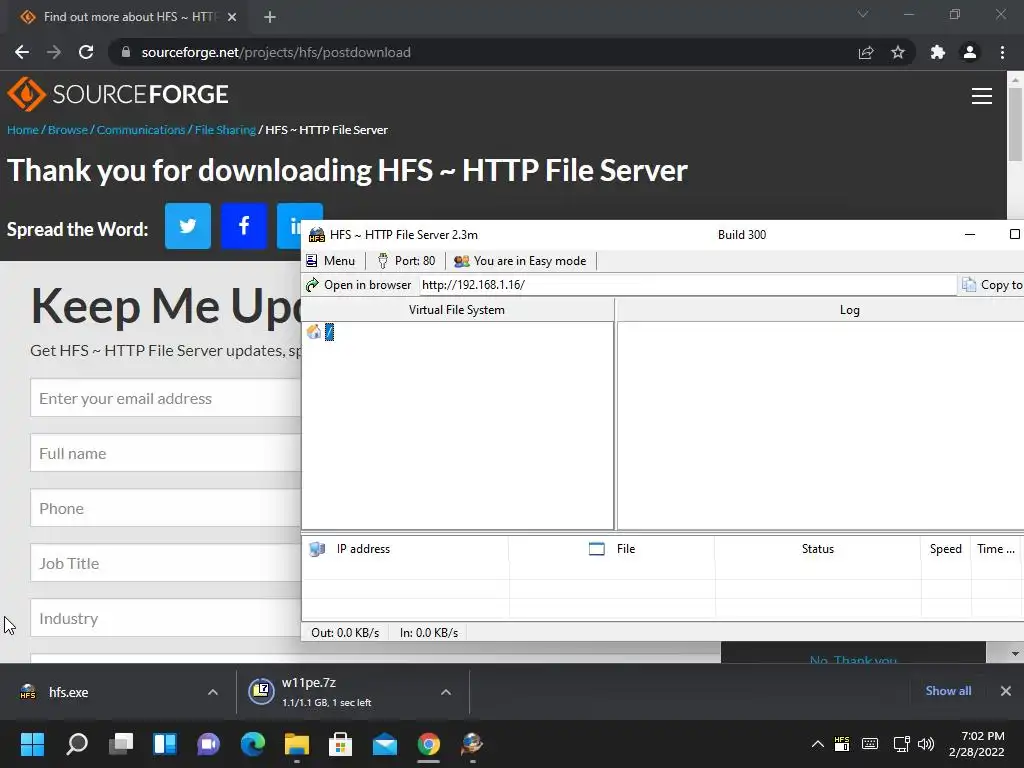Viewport: 1024px width, 768px height.
Task: Open the Home breadcrumb link
Action: coord(23,130)
